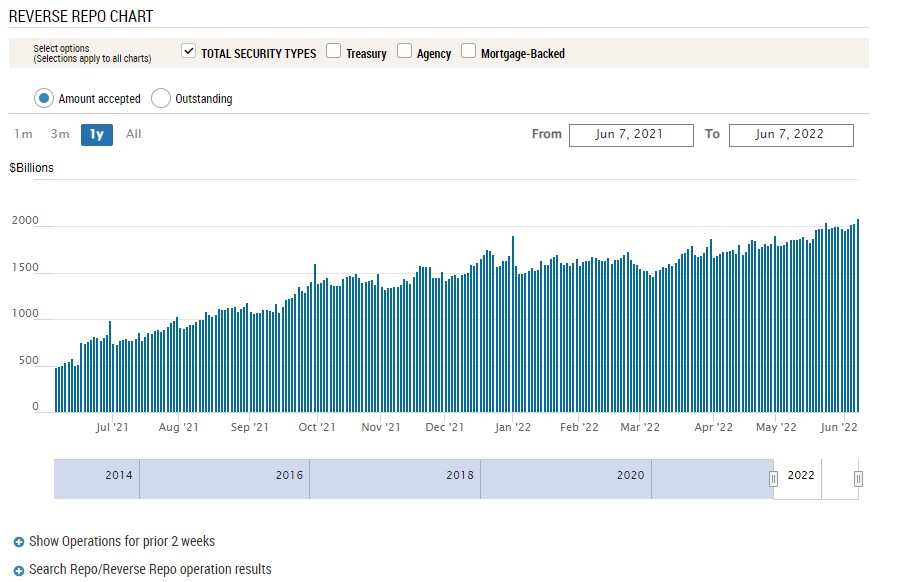Choose the Outstanding radio option
The width and height of the screenshot is (902, 582).
tap(161, 98)
